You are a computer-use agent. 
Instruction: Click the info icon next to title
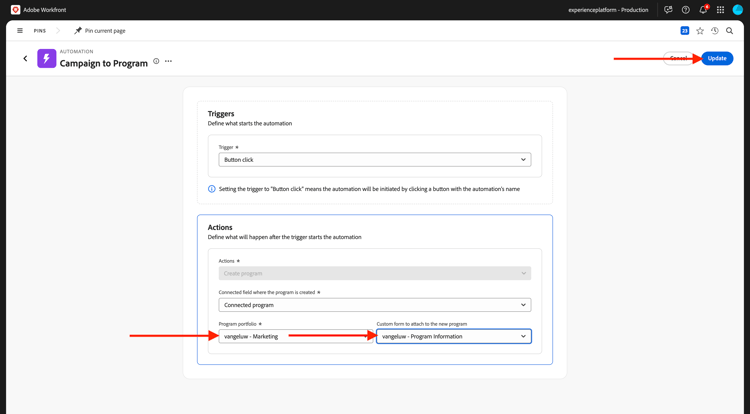(156, 61)
